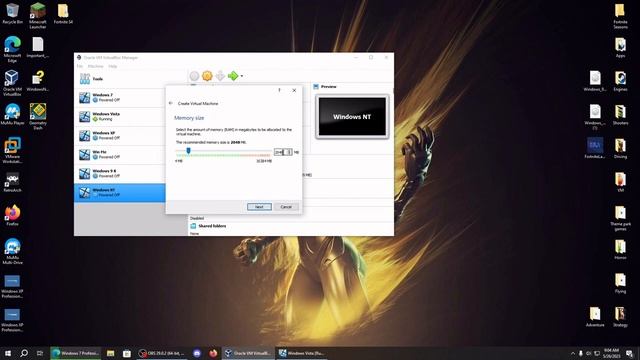Open the Apps folder on desktop

click(620, 48)
